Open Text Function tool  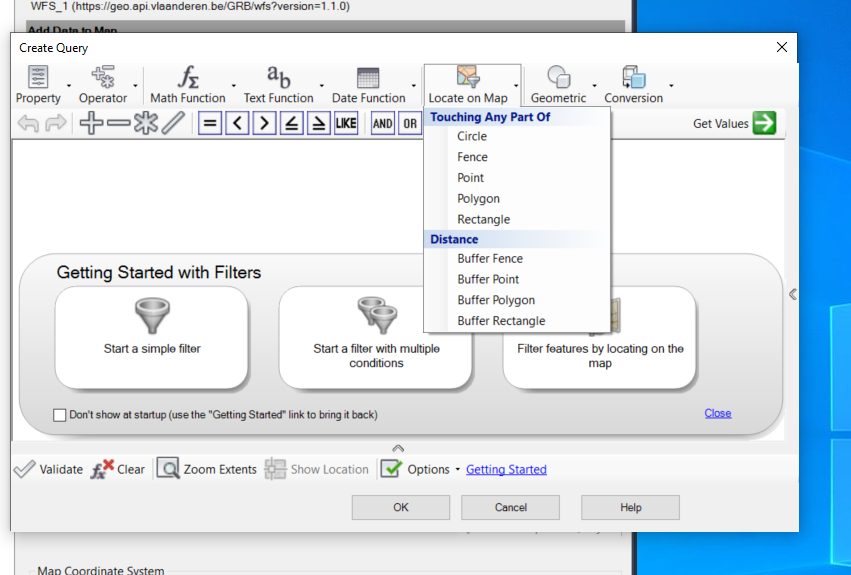pos(278,85)
